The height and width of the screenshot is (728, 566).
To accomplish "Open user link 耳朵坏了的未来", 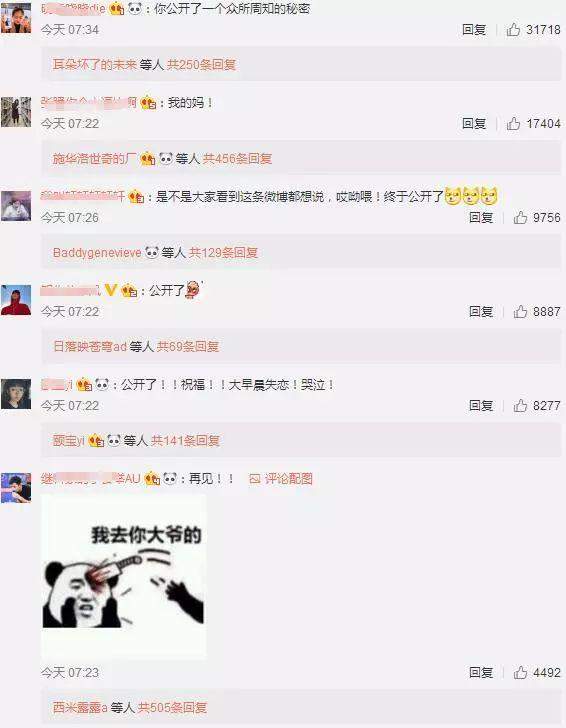I will point(95,65).
